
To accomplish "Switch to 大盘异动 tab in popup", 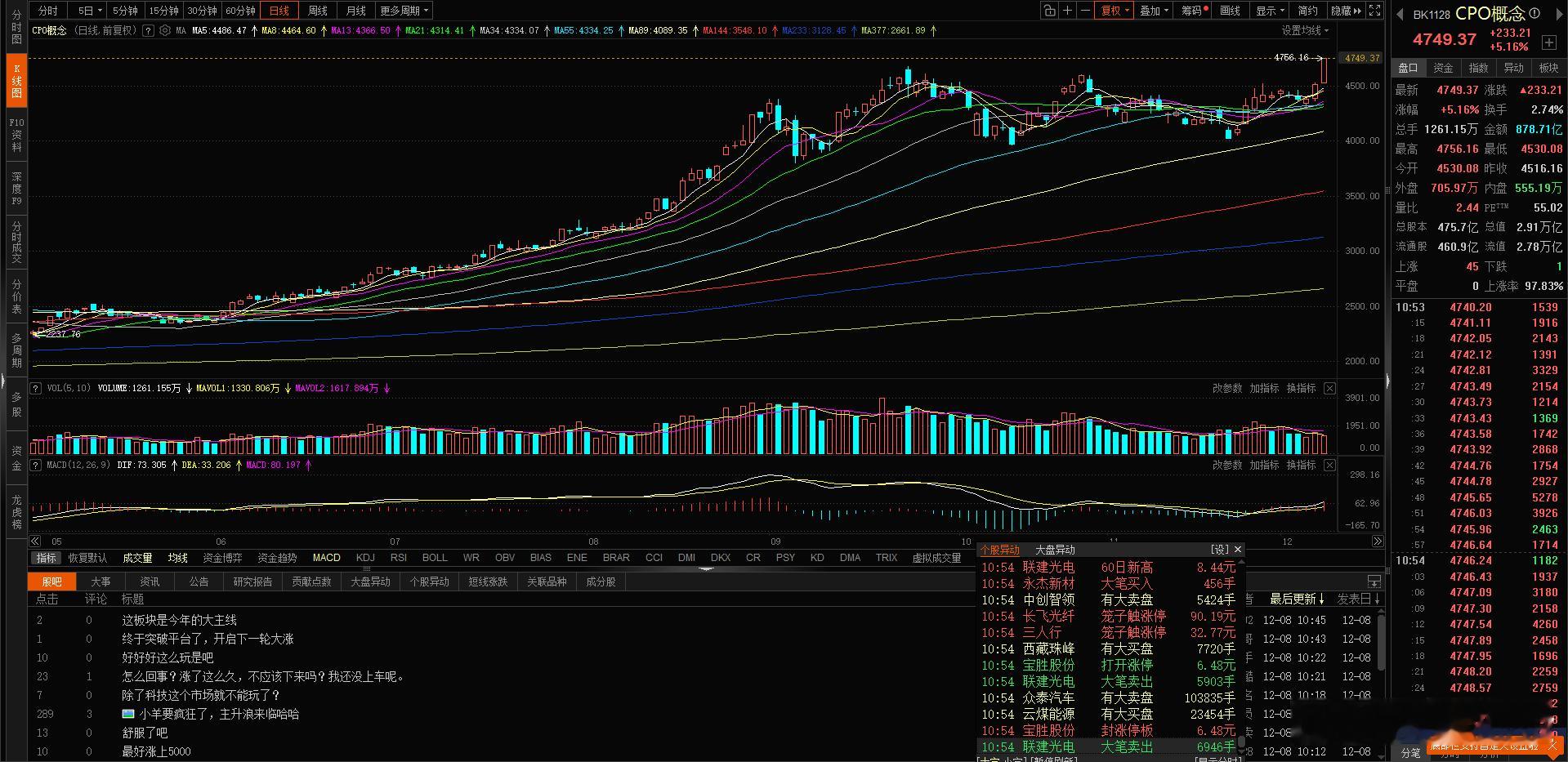I will tap(1055, 550).
